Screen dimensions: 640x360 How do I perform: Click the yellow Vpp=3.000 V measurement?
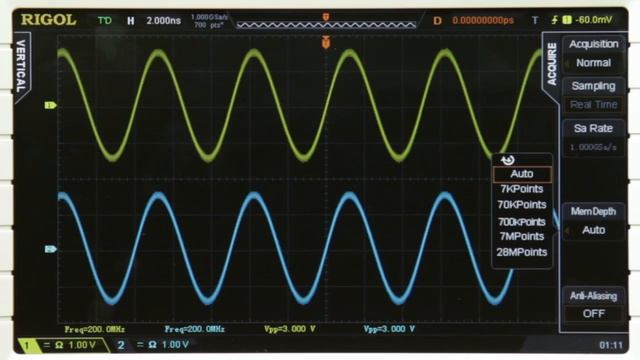click(289, 329)
